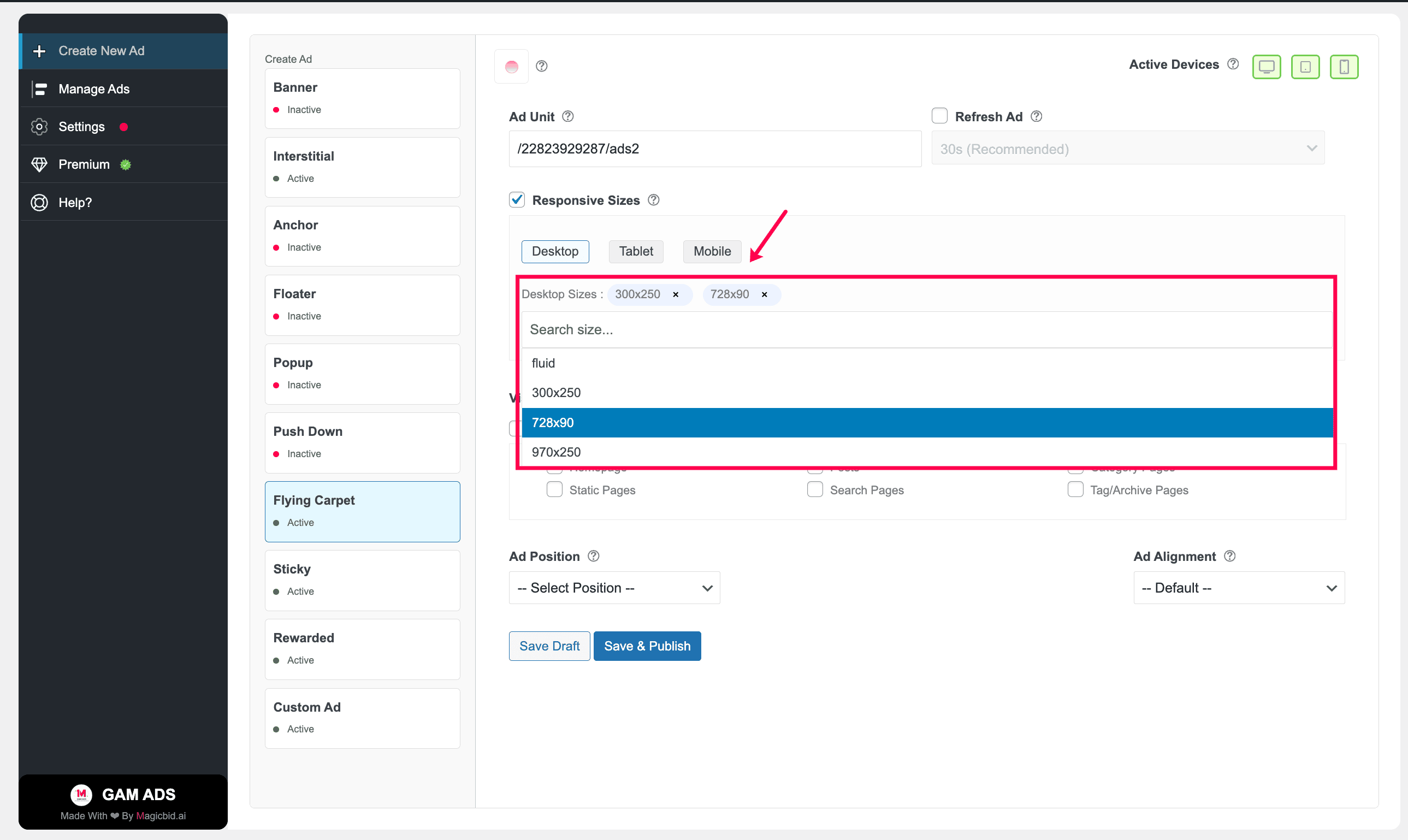Screen dimensions: 1408x840
Task: Open the Flying Carpet ad type
Action: point(363,512)
